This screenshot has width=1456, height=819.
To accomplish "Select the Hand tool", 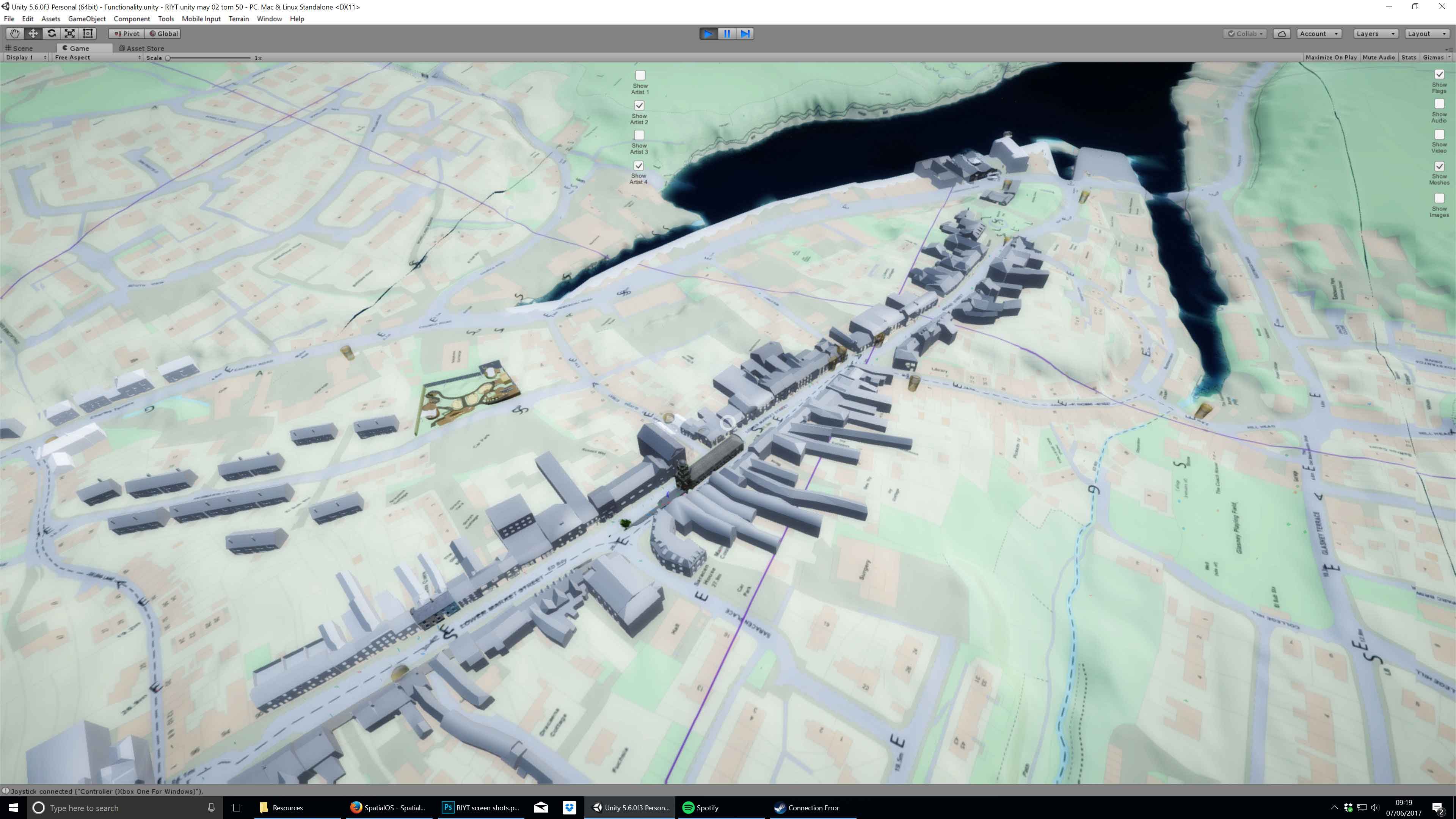I will coord(15,33).
